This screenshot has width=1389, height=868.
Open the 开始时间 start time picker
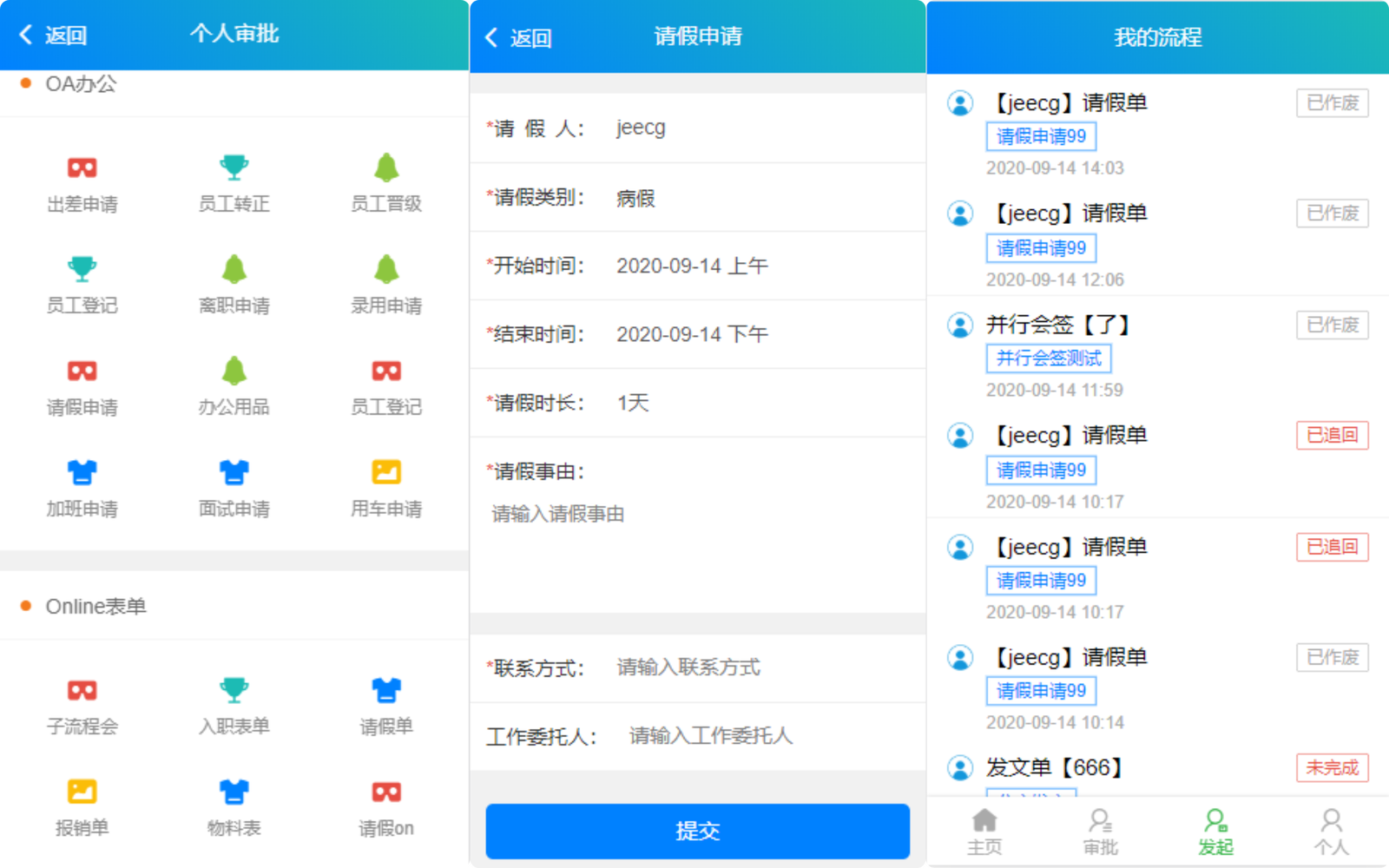click(x=697, y=266)
